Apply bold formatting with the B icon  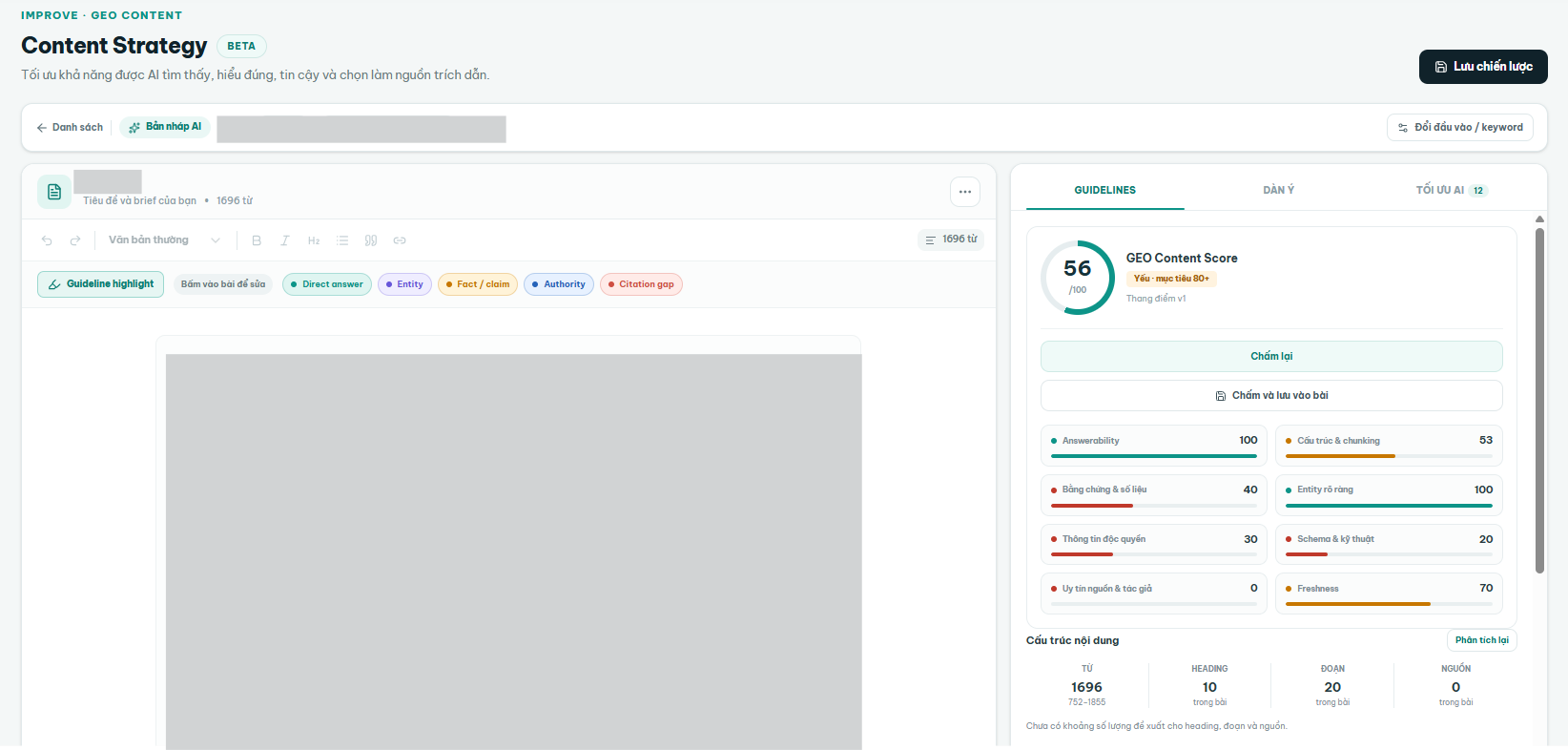tap(257, 240)
